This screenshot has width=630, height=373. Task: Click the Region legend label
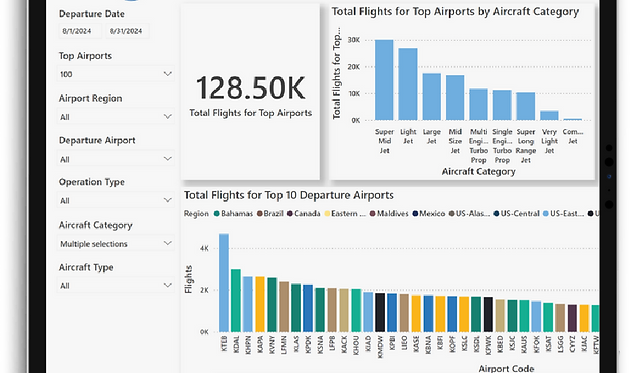click(196, 214)
